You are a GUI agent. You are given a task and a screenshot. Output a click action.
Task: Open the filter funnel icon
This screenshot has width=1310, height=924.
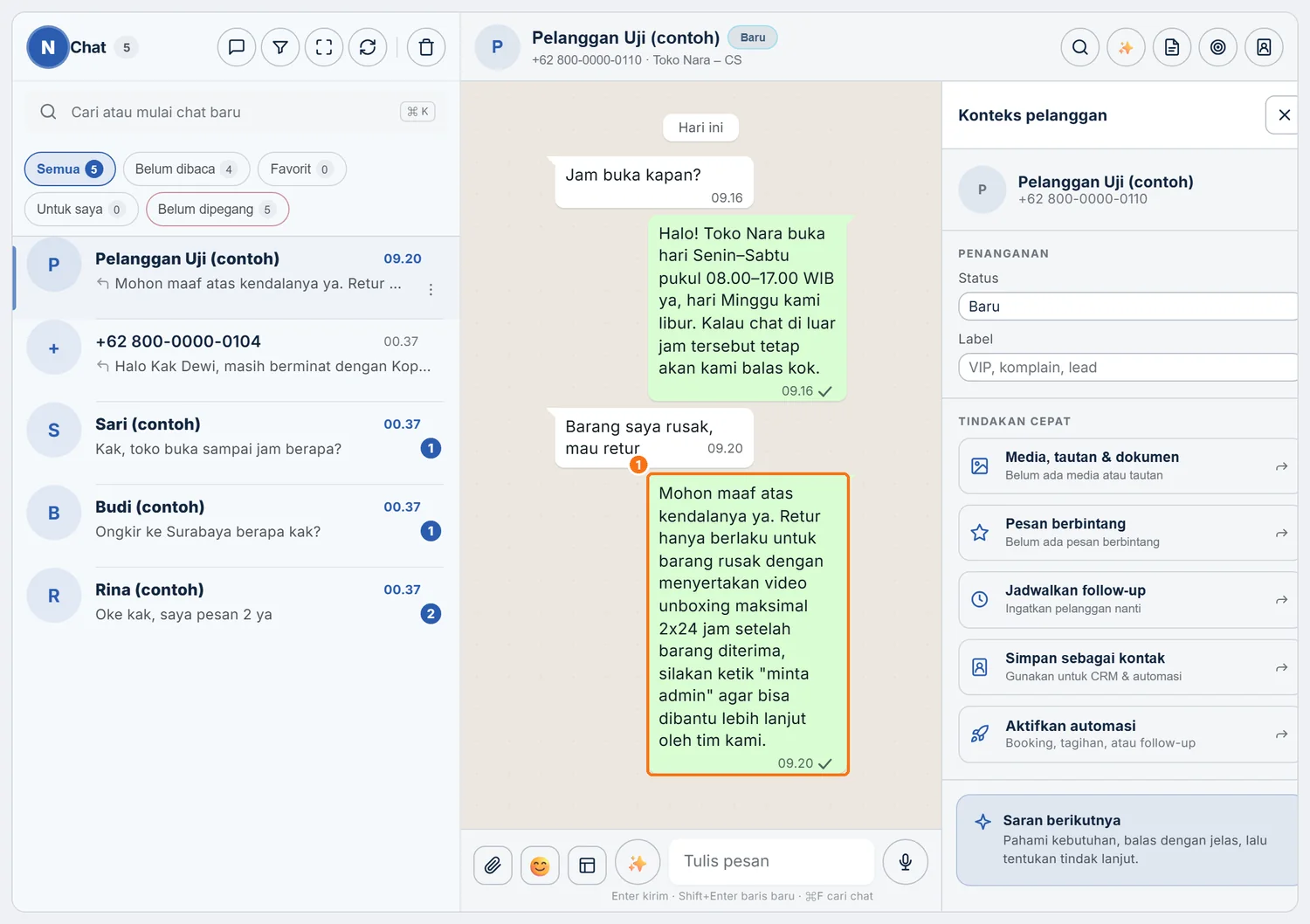click(x=280, y=47)
